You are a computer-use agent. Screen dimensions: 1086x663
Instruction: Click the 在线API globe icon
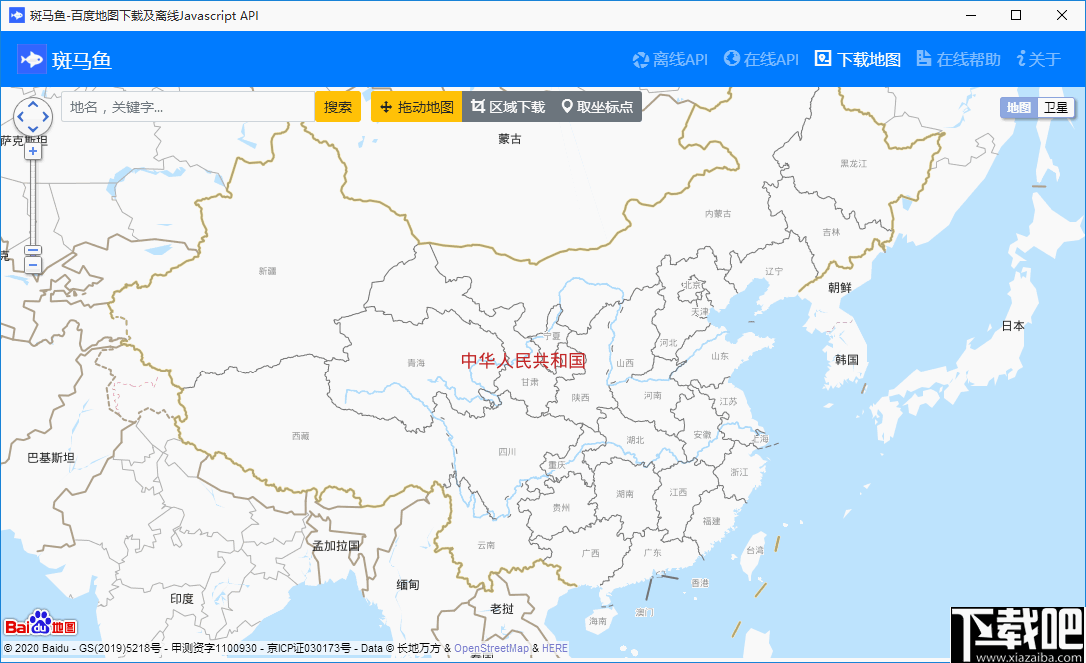[x=731, y=60]
